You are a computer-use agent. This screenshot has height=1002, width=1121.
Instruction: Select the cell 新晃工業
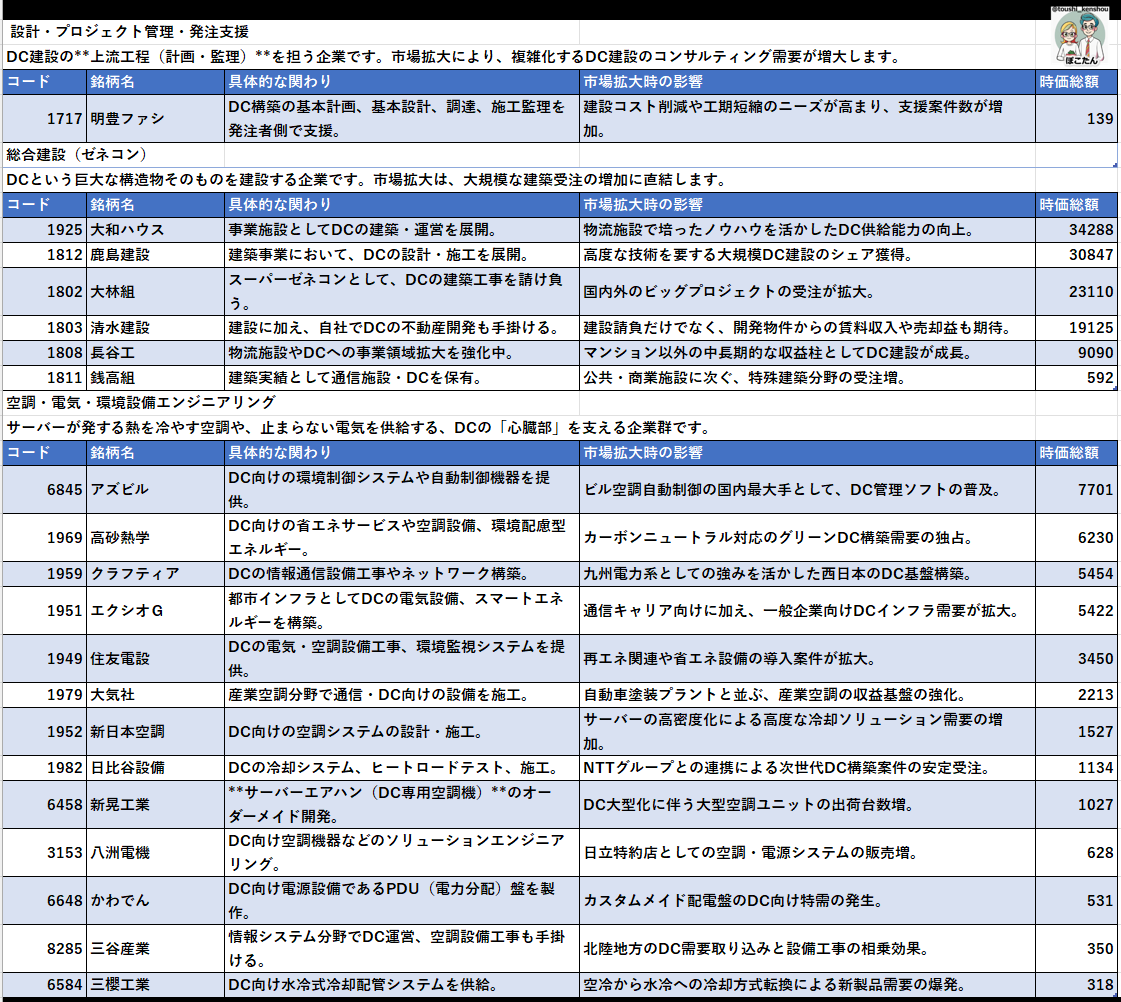[155, 805]
